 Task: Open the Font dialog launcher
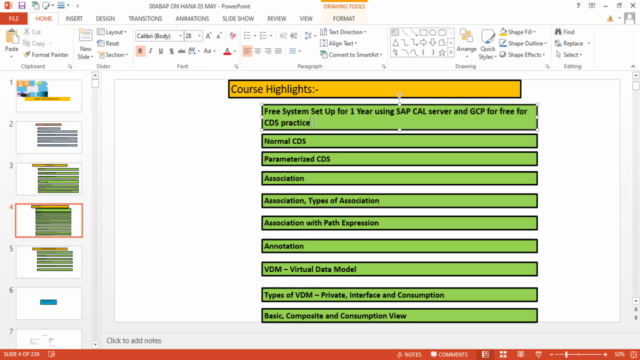click(x=236, y=66)
